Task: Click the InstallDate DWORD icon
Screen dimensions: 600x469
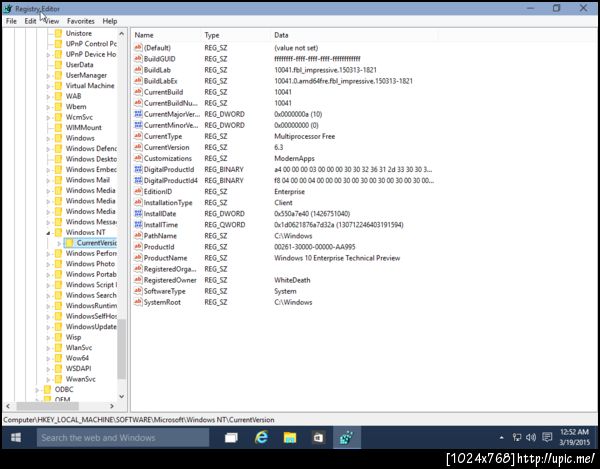Action: pyautogui.click(x=138, y=213)
